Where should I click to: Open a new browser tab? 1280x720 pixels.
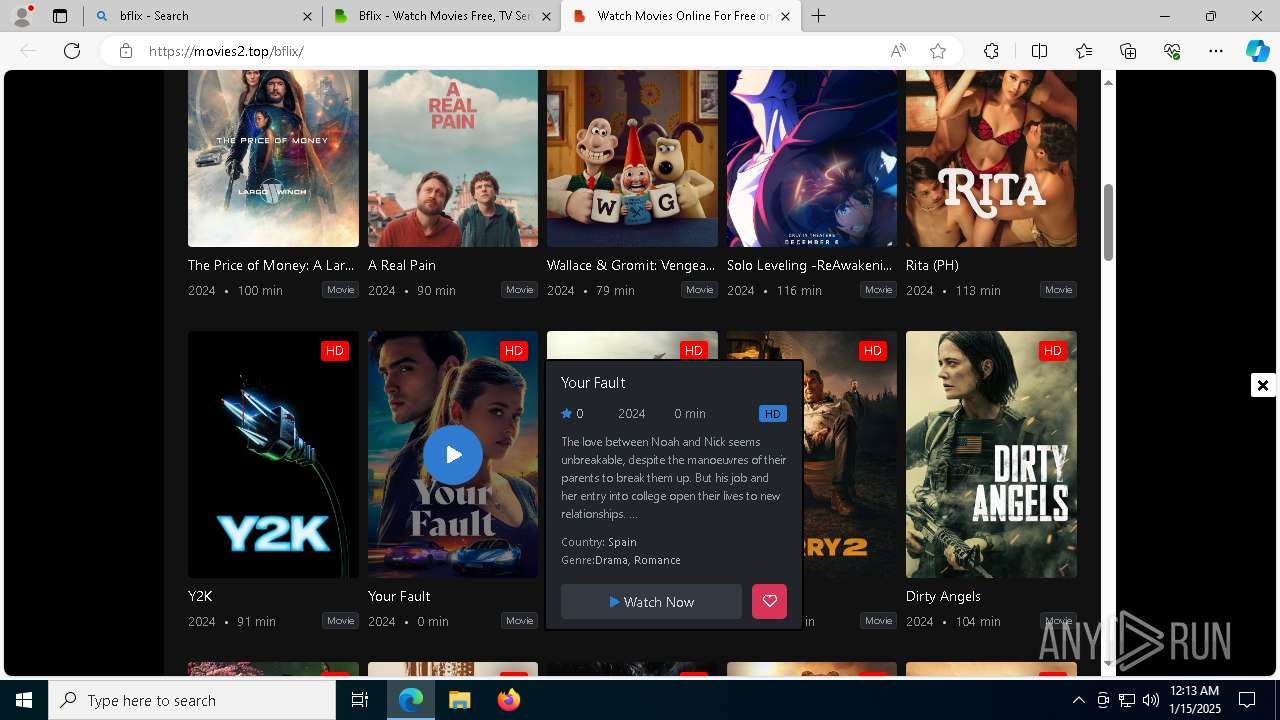point(819,16)
